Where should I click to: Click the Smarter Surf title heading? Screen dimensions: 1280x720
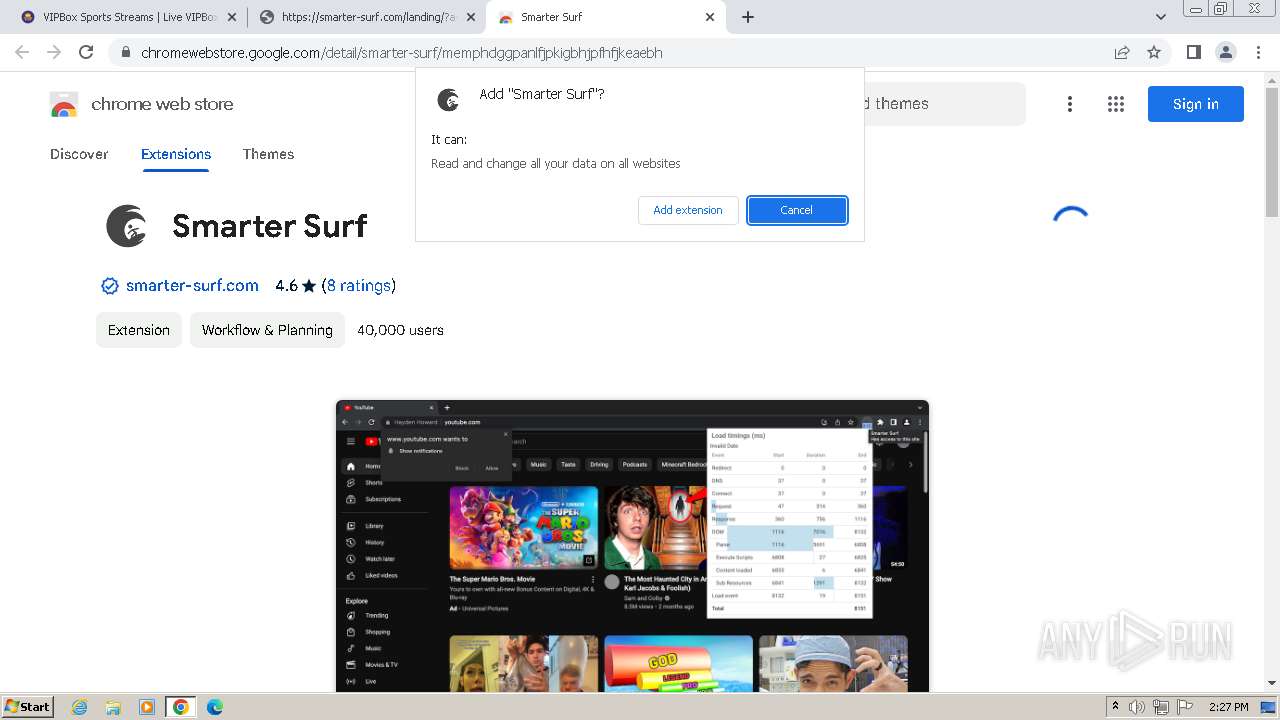(x=270, y=226)
